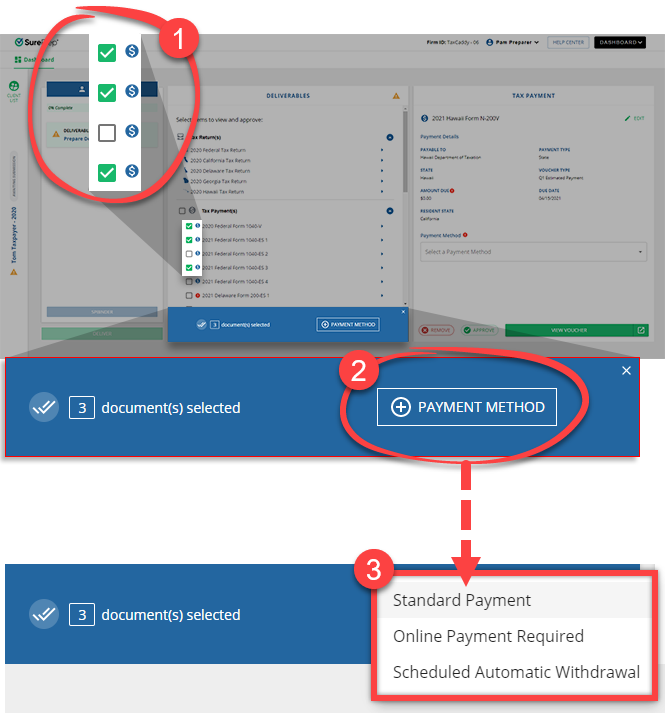Click the Tax Return(s) stack icon
The height and width of the screenshot is (713, 665).
pos(181,137)
